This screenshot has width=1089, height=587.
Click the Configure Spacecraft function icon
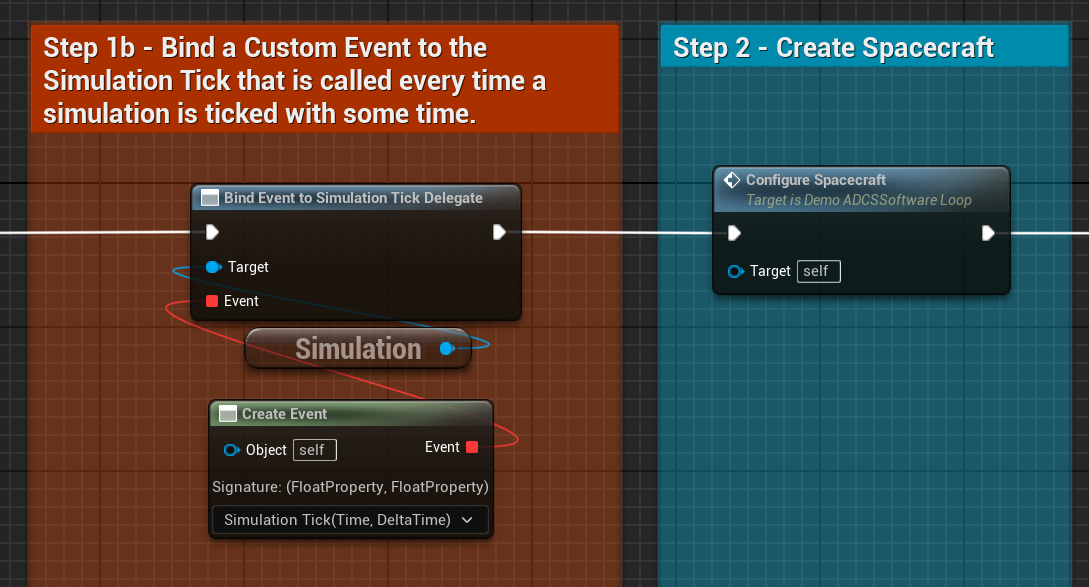731,181
